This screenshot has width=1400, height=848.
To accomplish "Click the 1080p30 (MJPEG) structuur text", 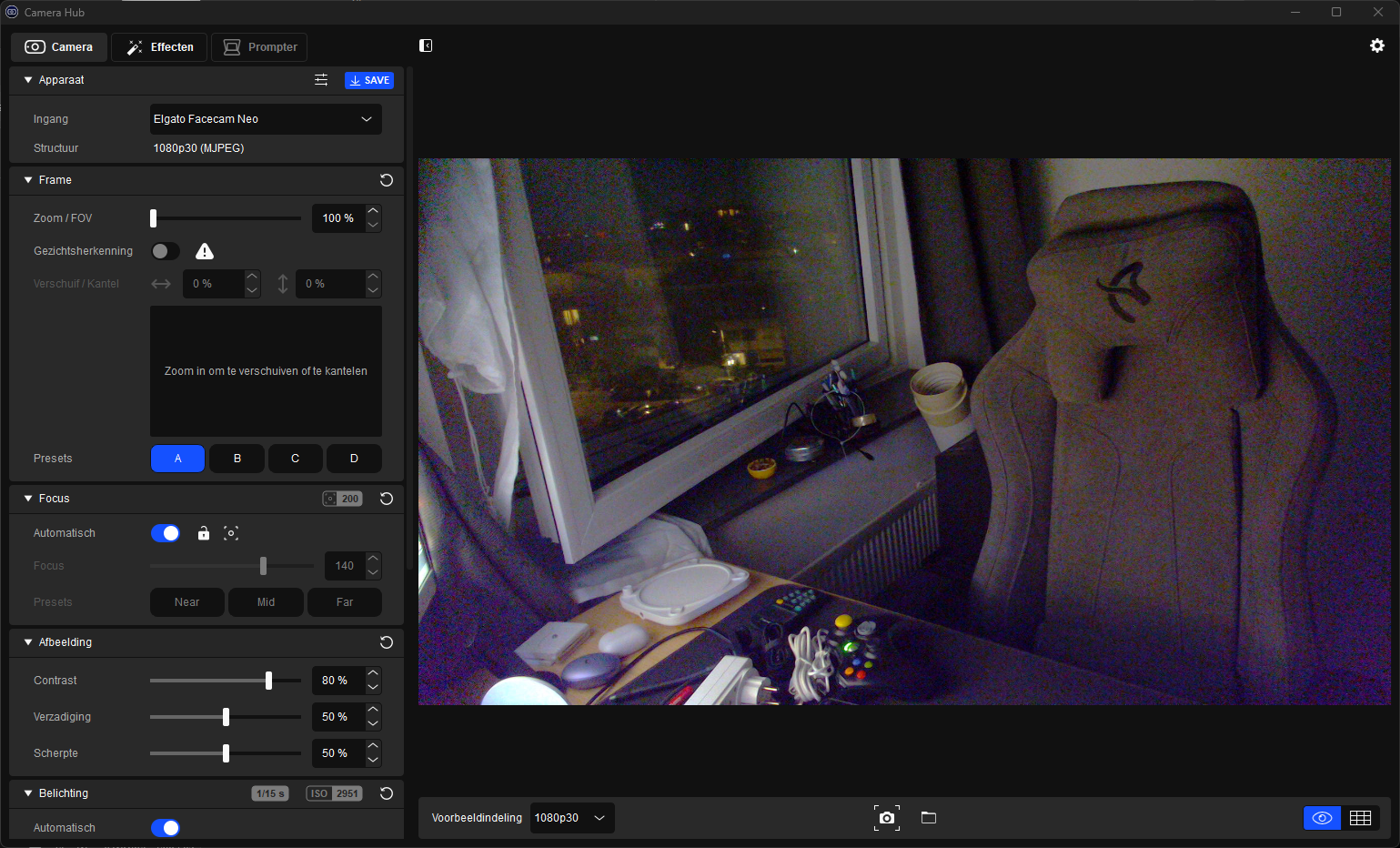I will tap(198, 148).
